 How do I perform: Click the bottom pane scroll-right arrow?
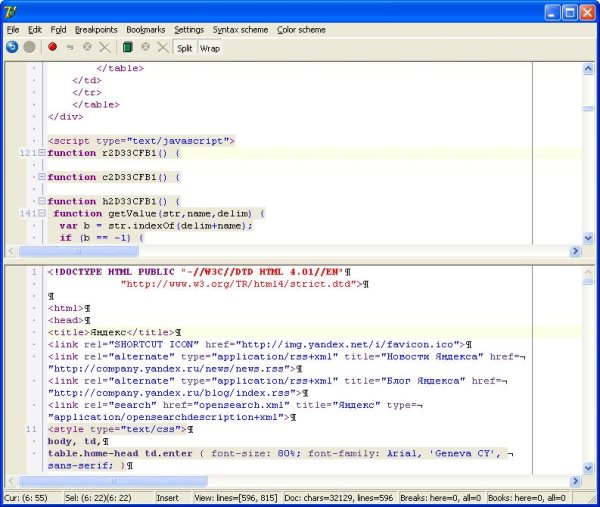[x=575, y=481]
